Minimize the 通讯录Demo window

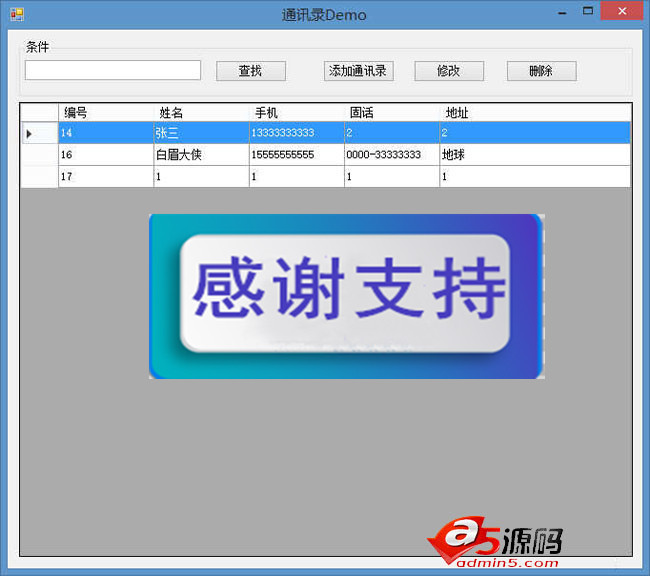coord(562,12)
